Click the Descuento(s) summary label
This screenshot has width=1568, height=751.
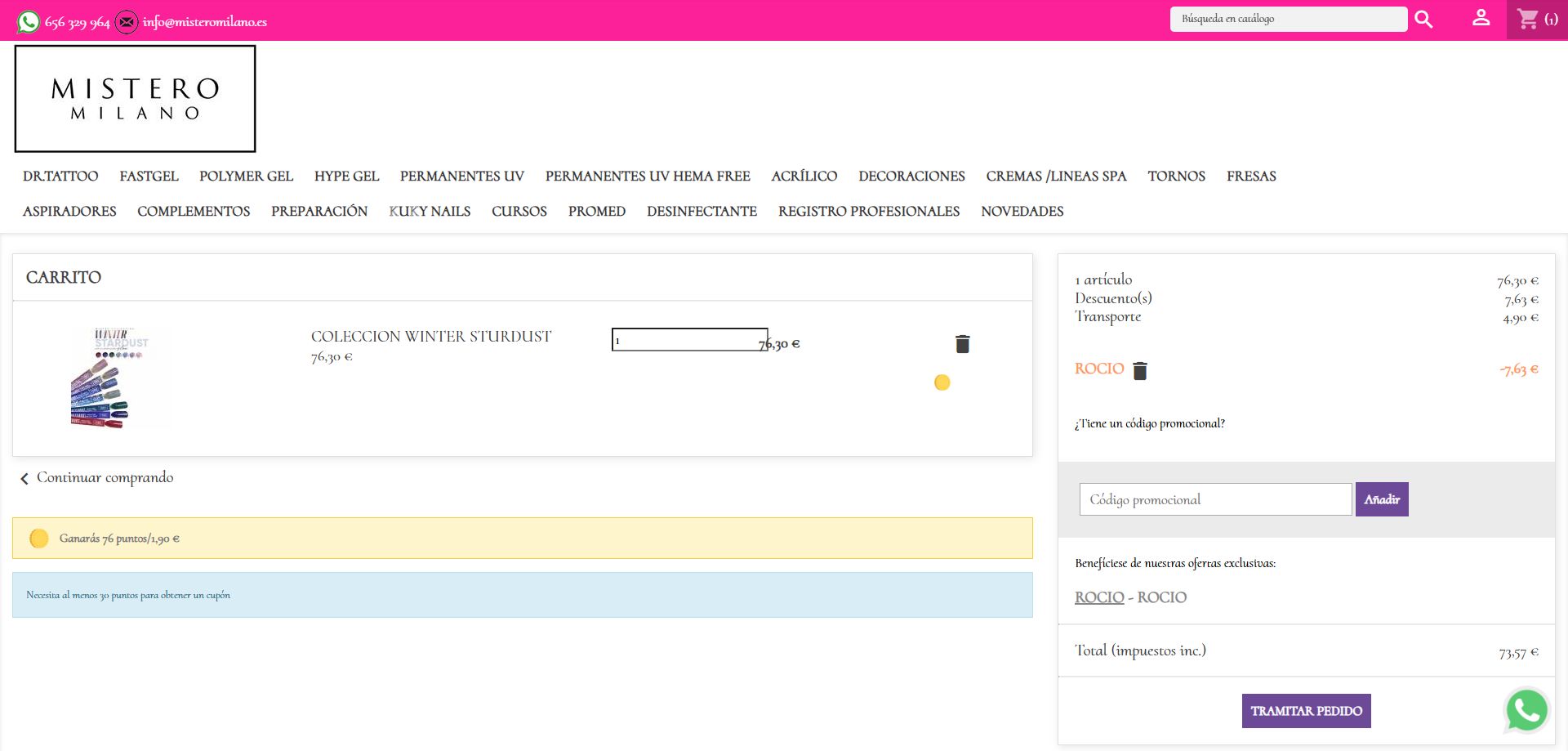click(x=1113, y=298)
